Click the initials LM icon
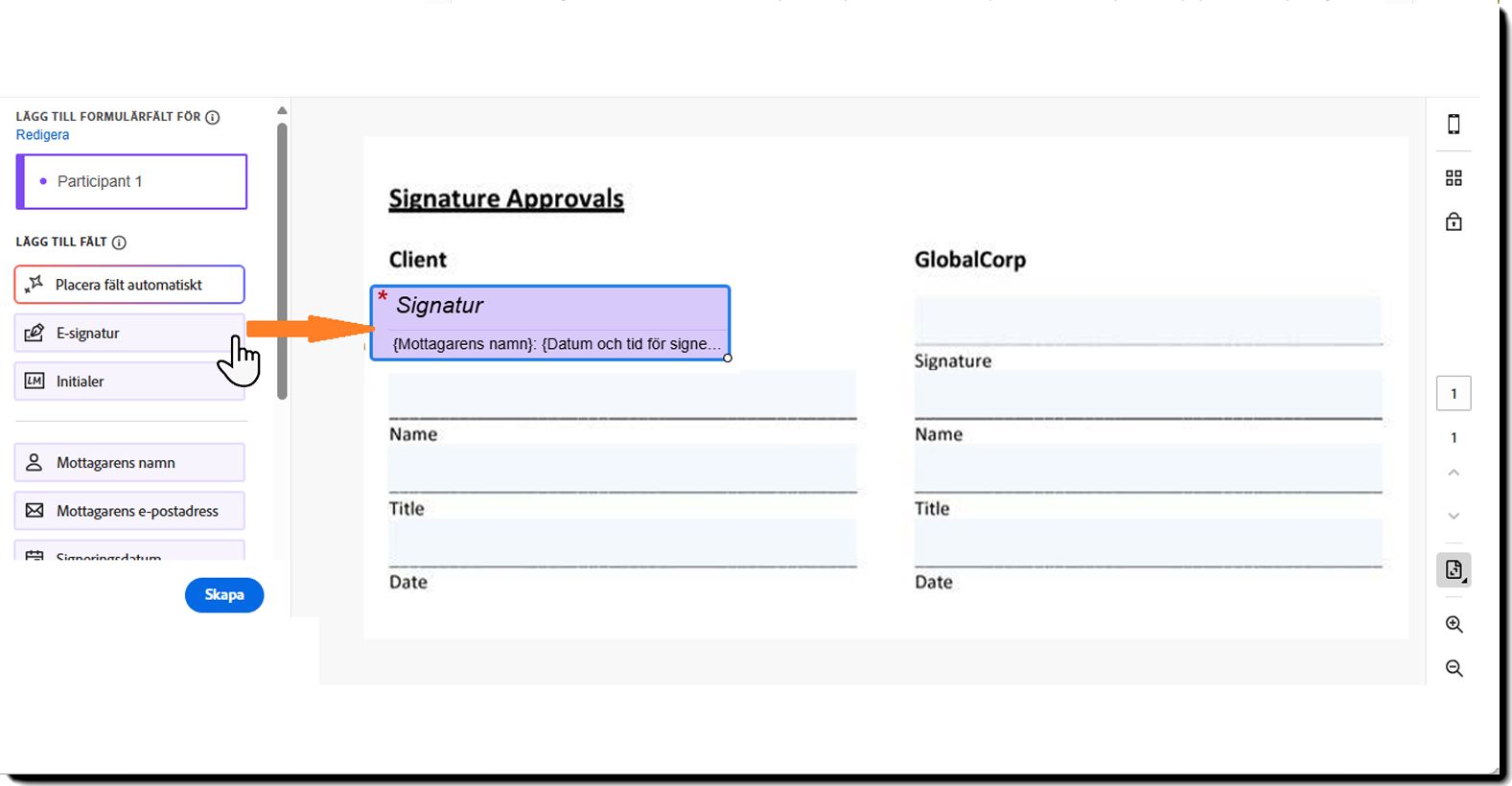 click(x=35, y=381)
